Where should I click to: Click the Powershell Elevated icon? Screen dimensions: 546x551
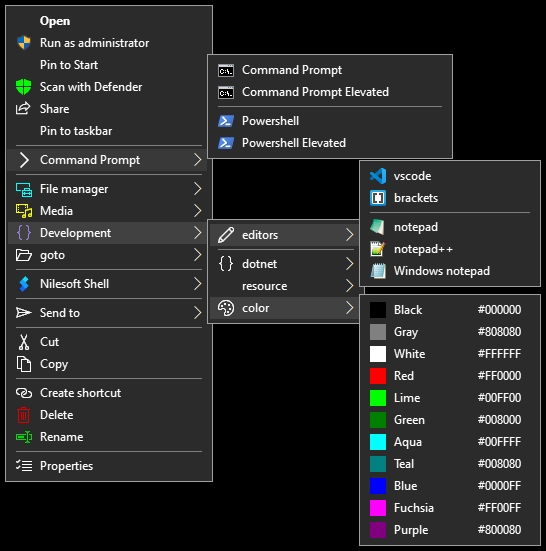(x=226, y=143)
